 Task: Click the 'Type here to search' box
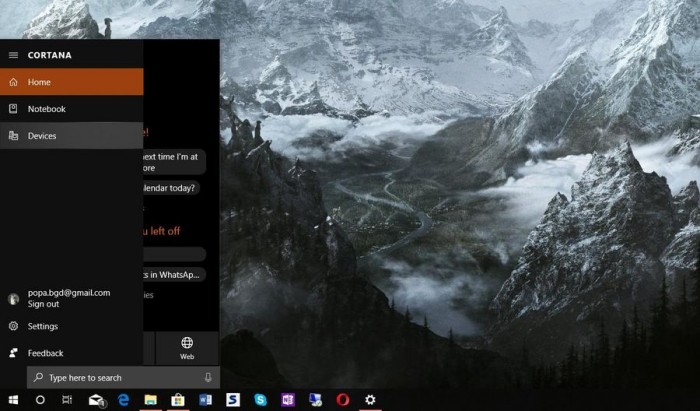click(x=124, y=378)
